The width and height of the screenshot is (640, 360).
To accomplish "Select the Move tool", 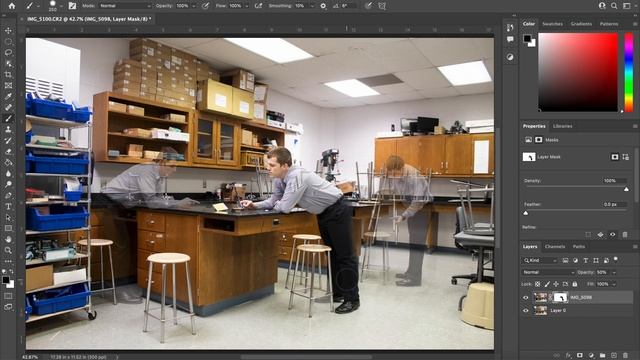I will [8, 31].
